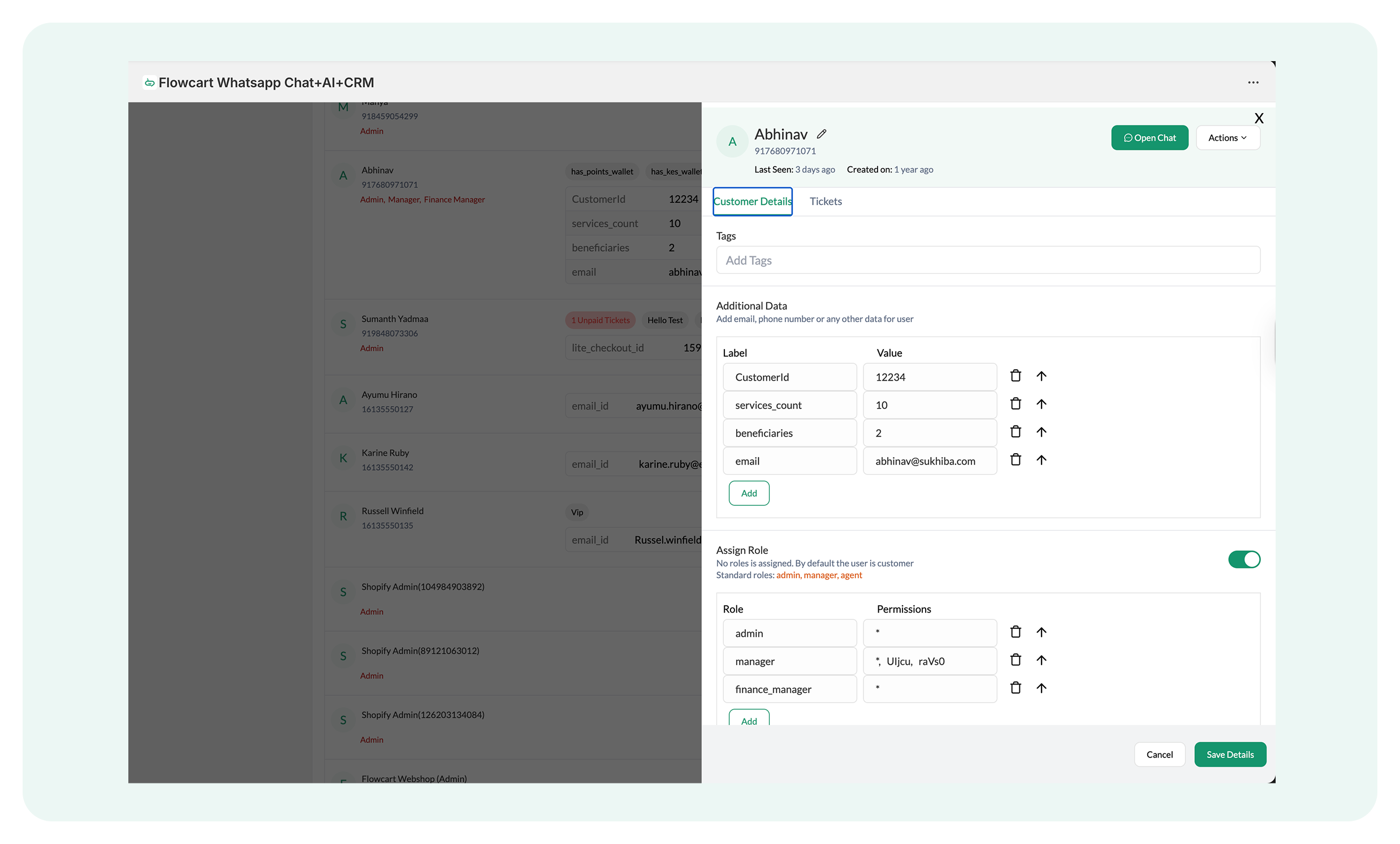Move the manager role up
The image size is (1400, 844).
tap(1041, 660)
